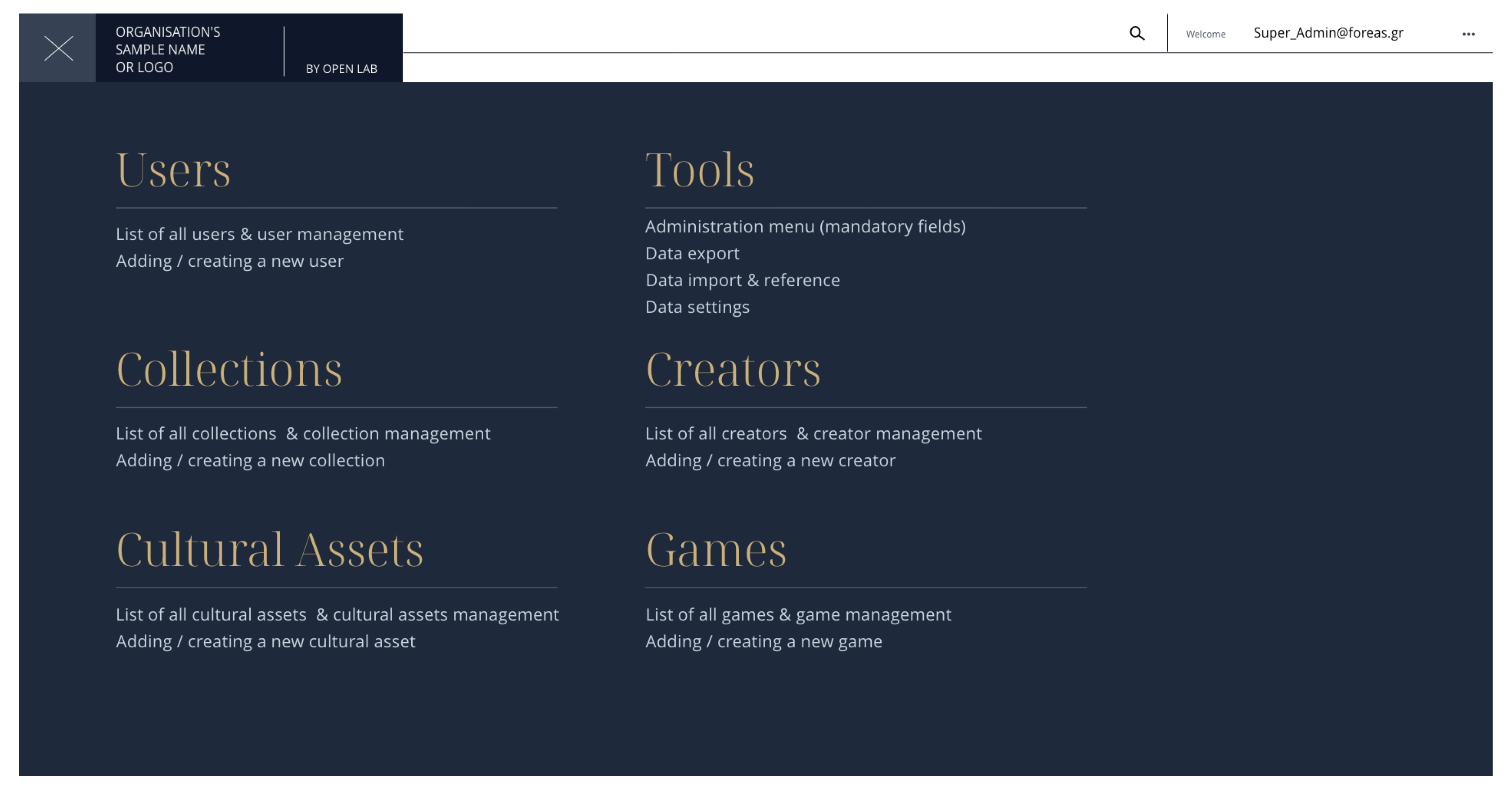1512x788 pixels.
Task: Click the search magnifier icon
Action: click(x=1136, y=33)
